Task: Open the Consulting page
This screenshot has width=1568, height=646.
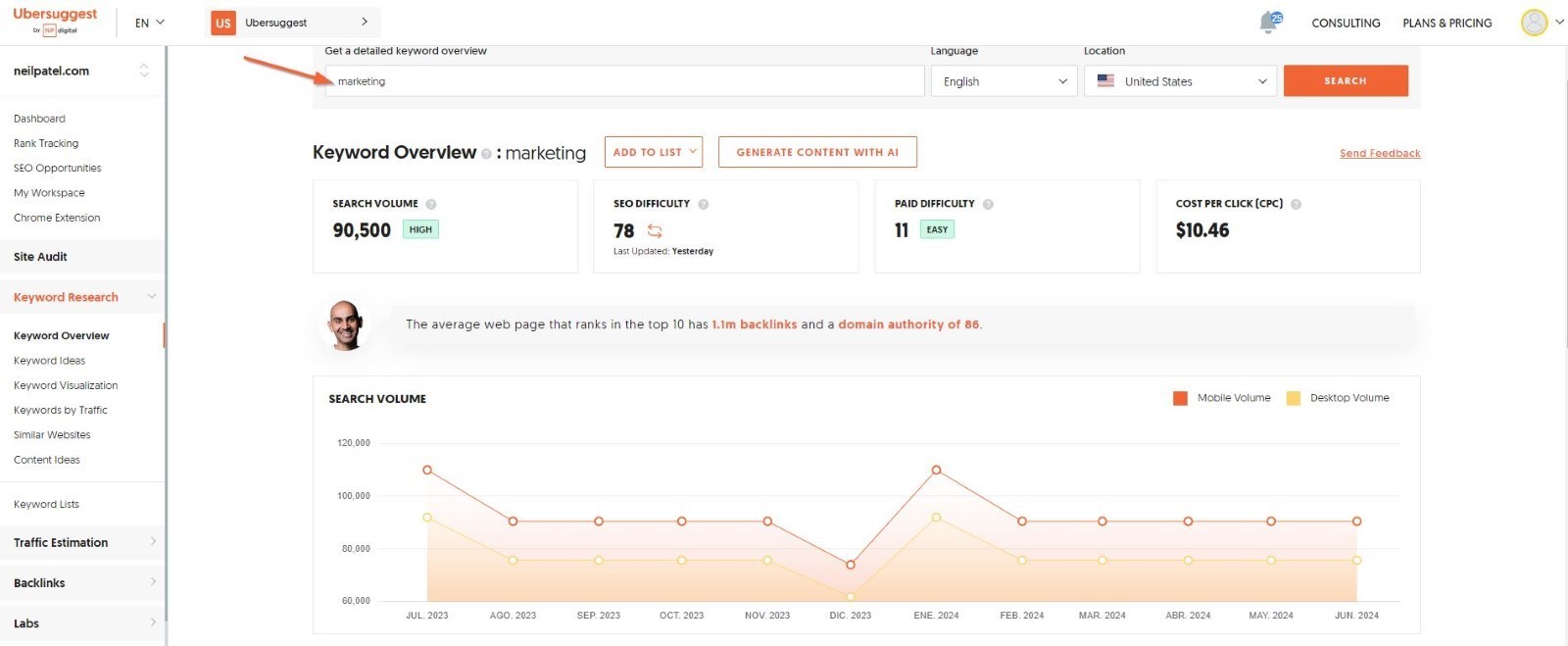Action: pos(1346,23)
